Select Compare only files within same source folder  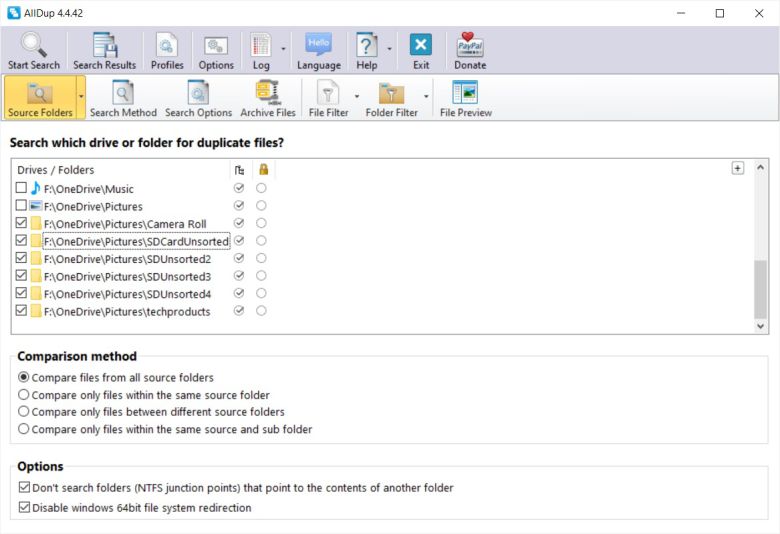click(24, 395)
